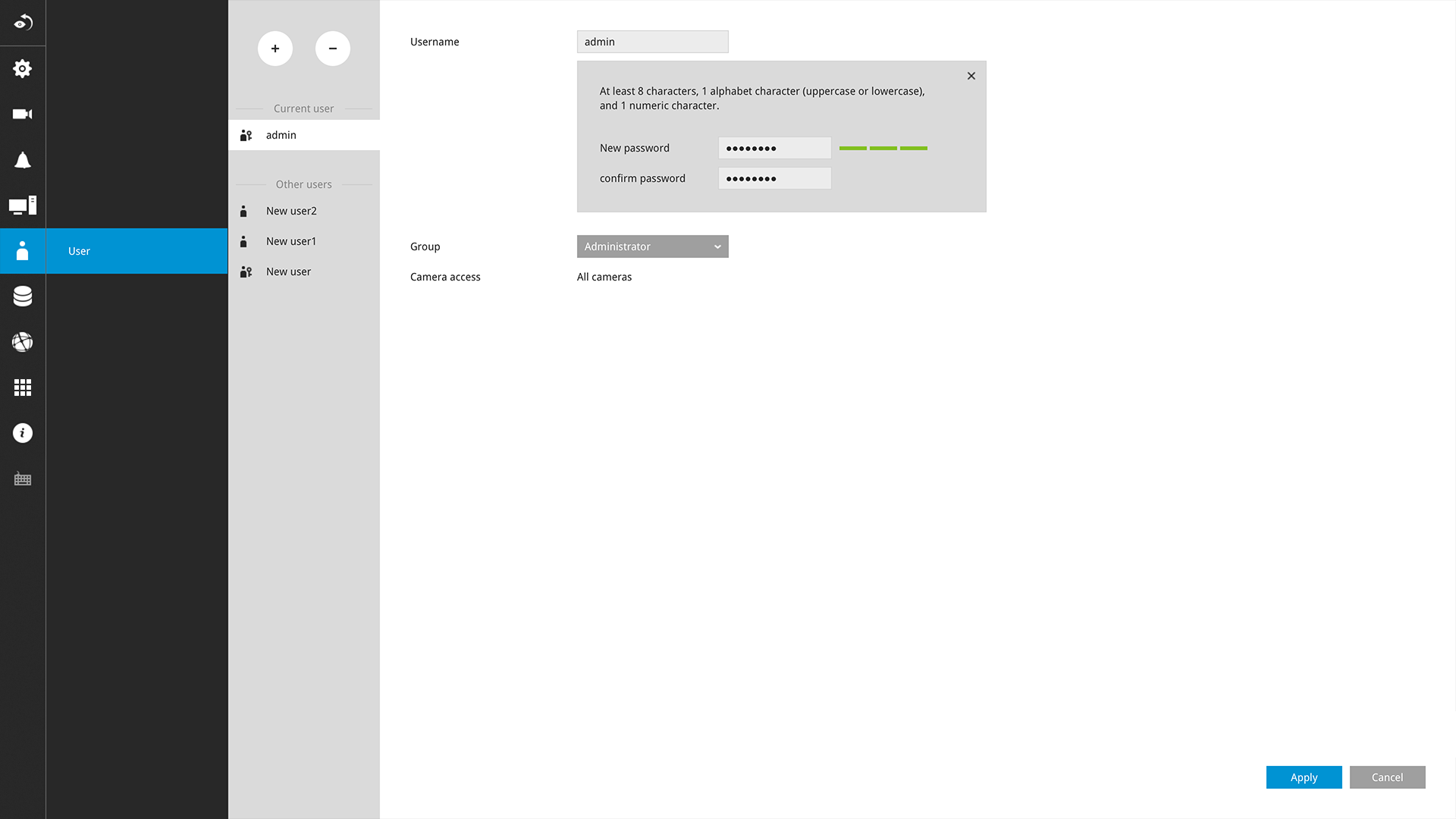Select the network globe icon in sidebar
The height and width of the screenshot is (819, 1456).
(23, 342)
